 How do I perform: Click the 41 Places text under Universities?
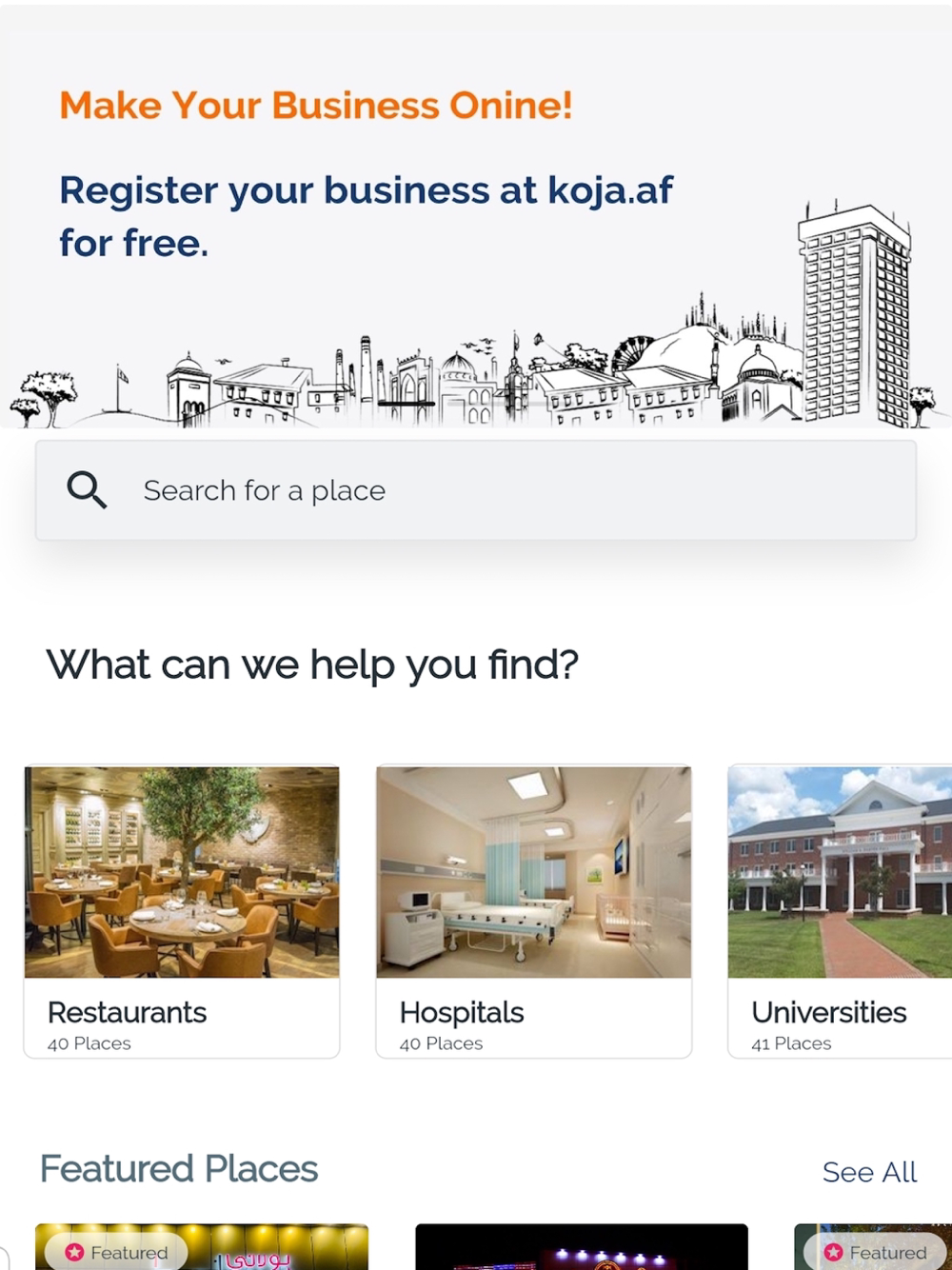coord(792,1043)
